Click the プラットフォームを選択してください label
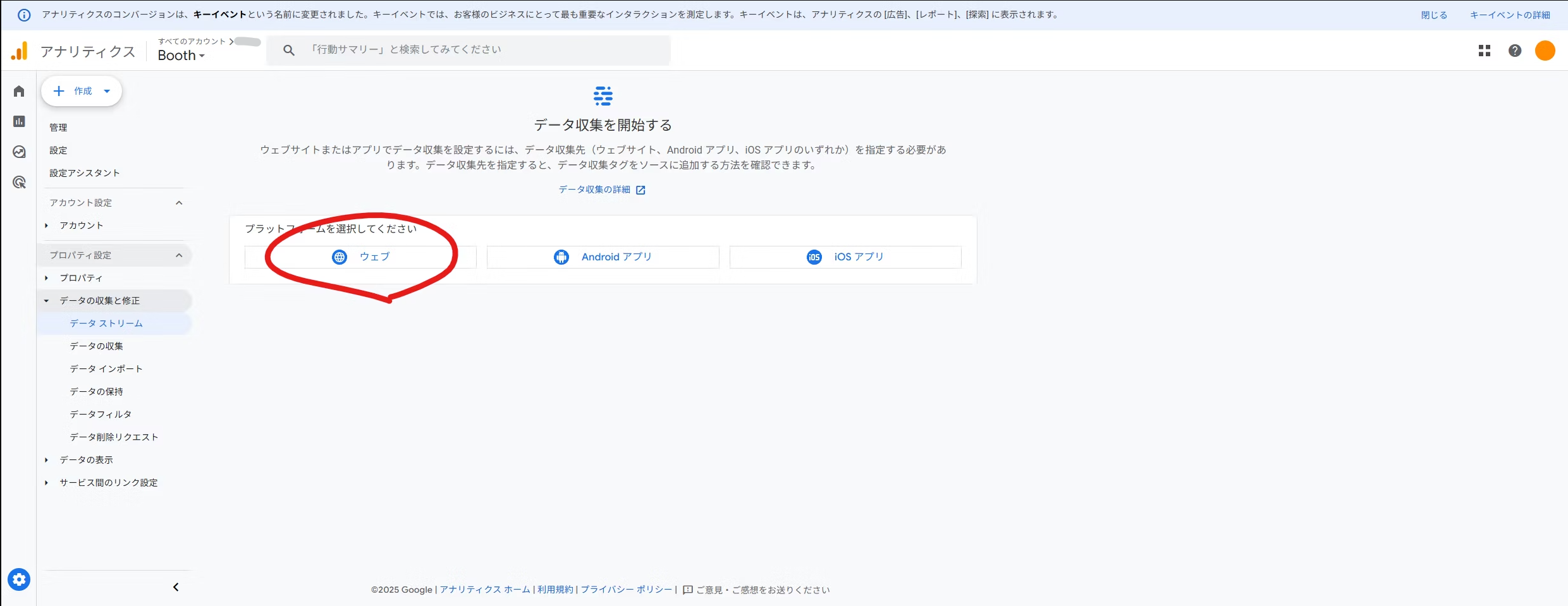This screenshot has height=606, width=1568. point(331,229)
